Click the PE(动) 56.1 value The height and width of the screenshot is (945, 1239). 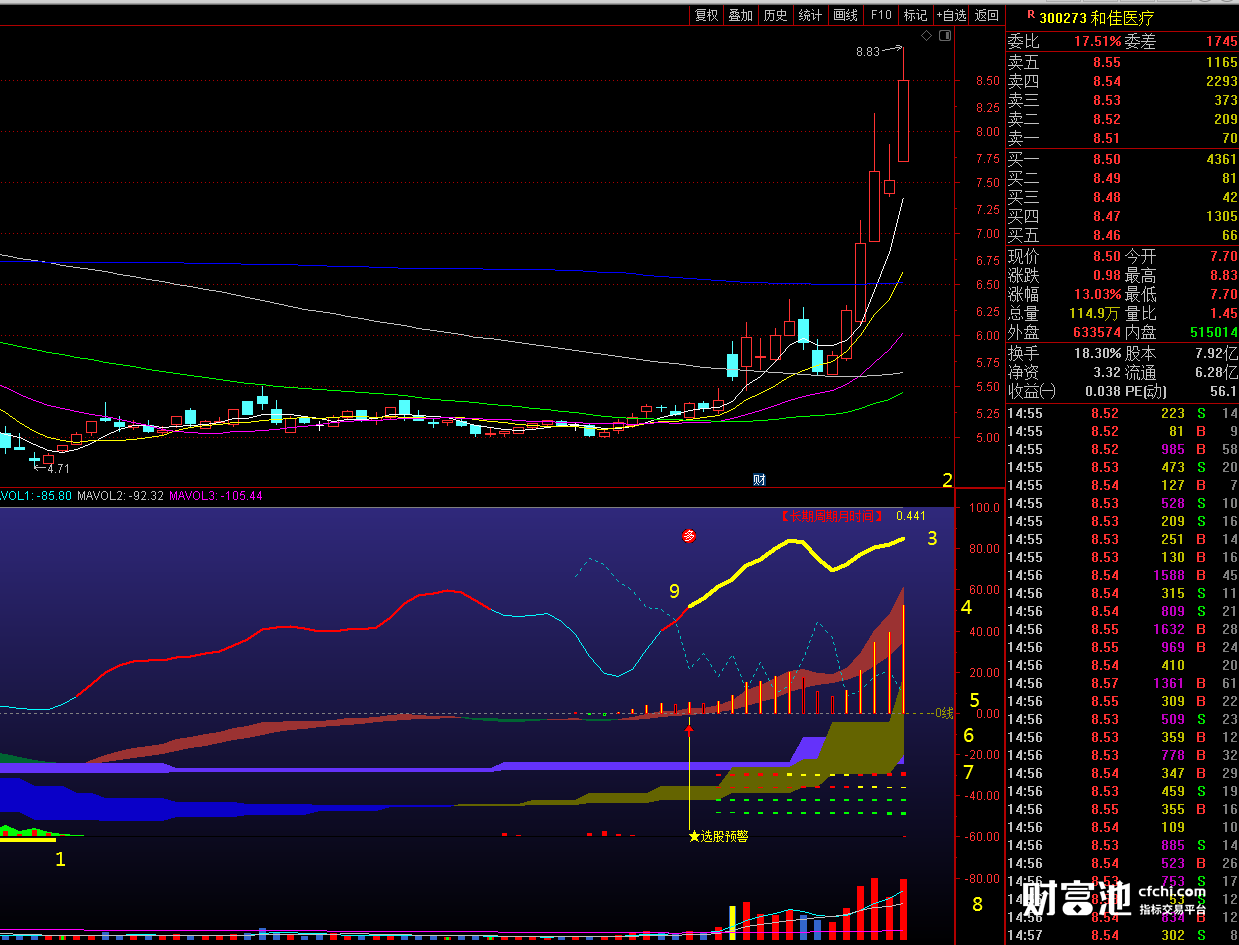pyautogui.click(x=1224, y=392)
